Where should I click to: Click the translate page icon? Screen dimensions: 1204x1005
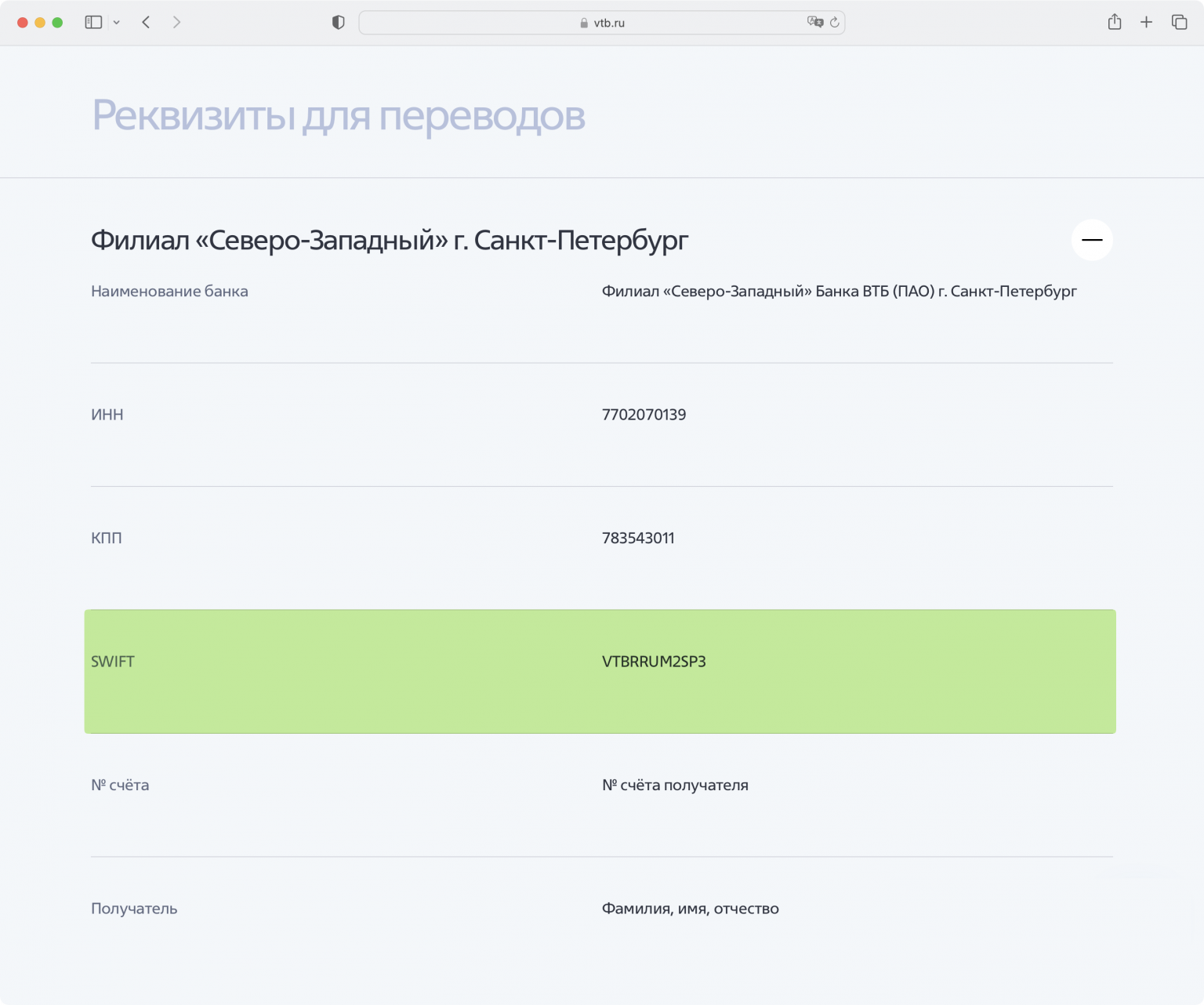pyautogui.click(x=815, y=22)
